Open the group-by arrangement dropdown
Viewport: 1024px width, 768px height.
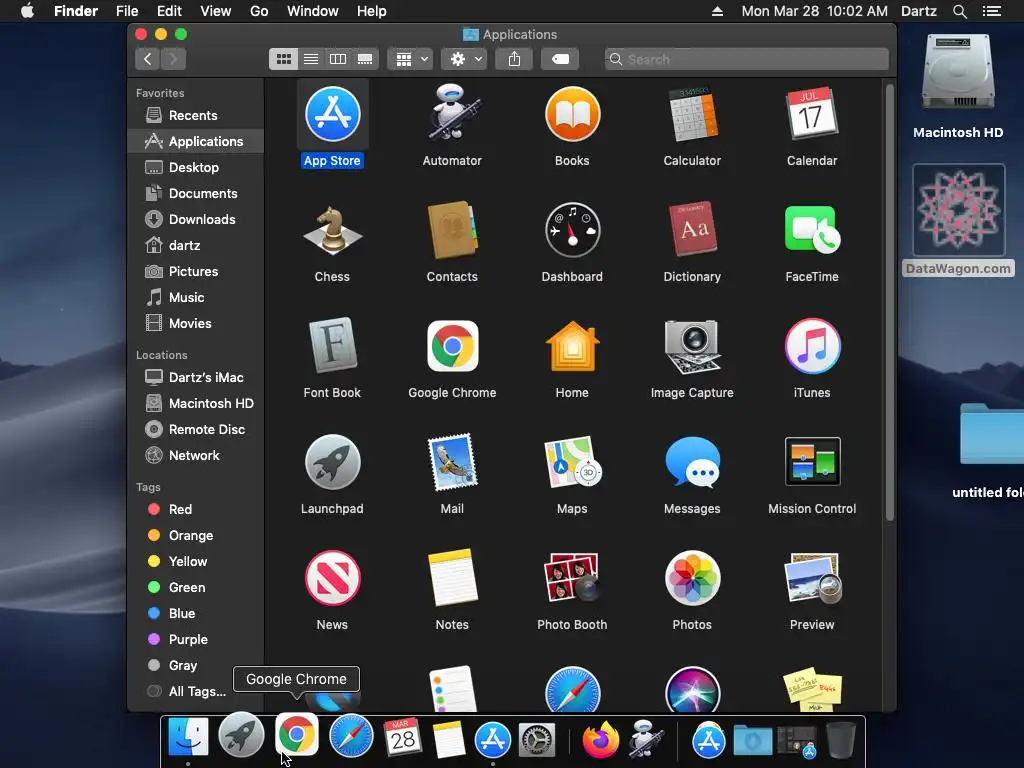(410, 59)
